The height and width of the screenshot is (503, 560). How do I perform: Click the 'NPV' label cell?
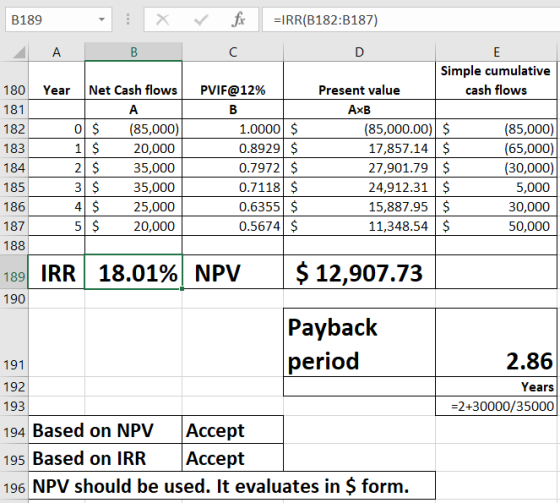point(232,272)
